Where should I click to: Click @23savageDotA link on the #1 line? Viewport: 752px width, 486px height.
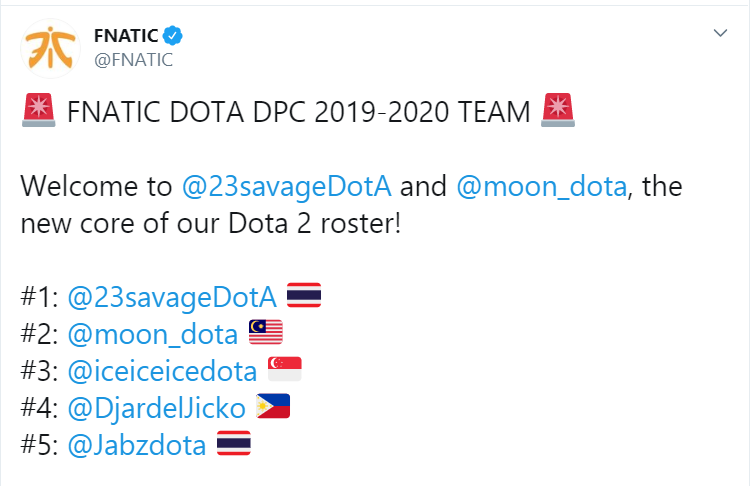click(172, 297)
